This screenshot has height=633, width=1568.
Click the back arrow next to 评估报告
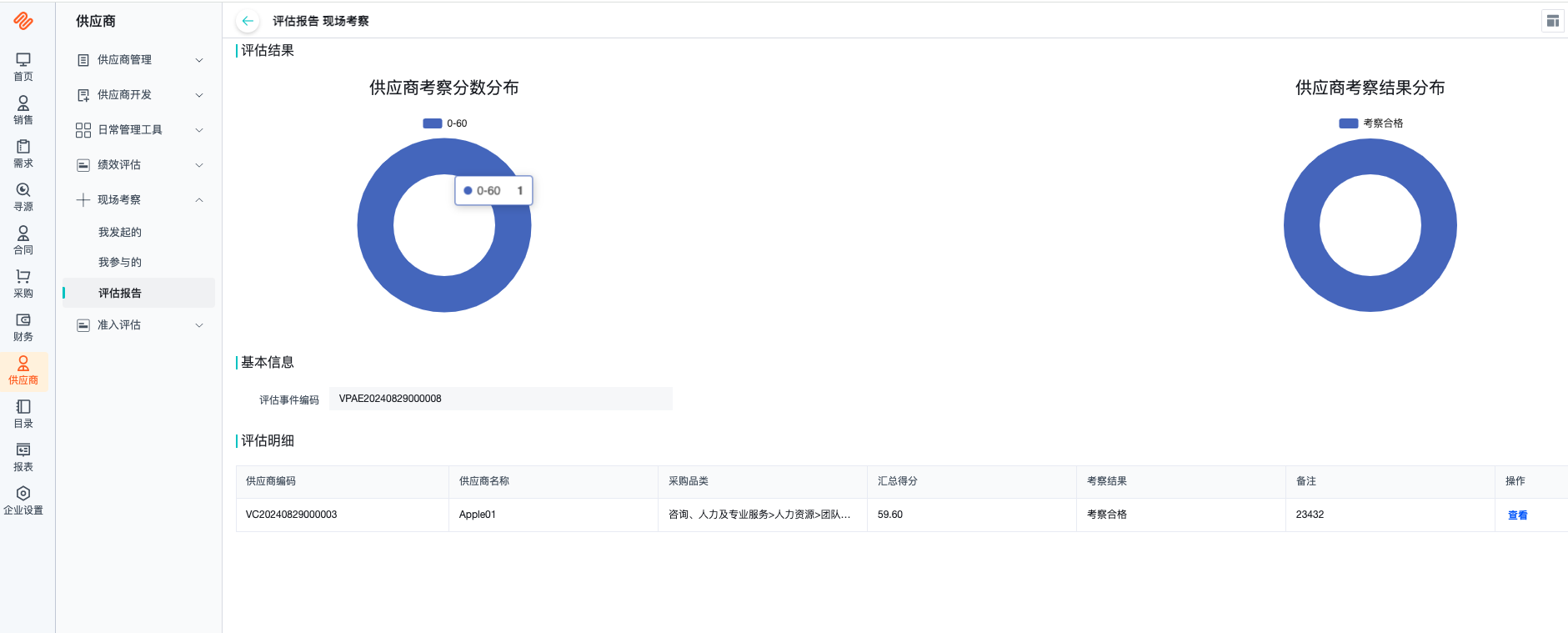[x=248, y=21]
